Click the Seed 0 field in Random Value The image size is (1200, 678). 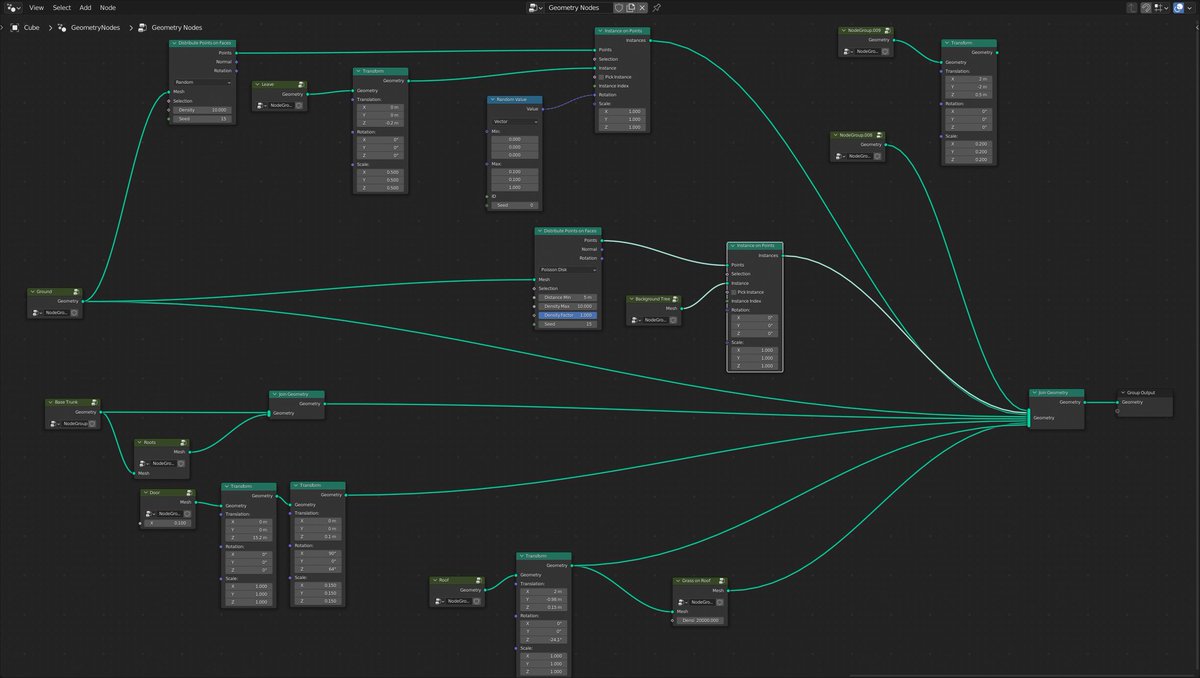516,205
